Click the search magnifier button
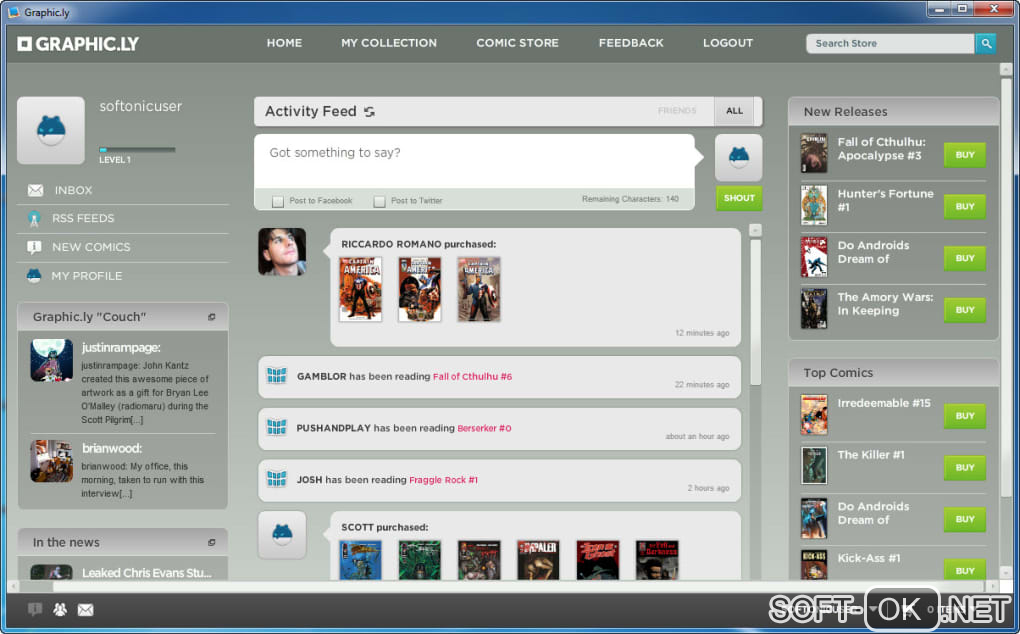 pos(986,44)
